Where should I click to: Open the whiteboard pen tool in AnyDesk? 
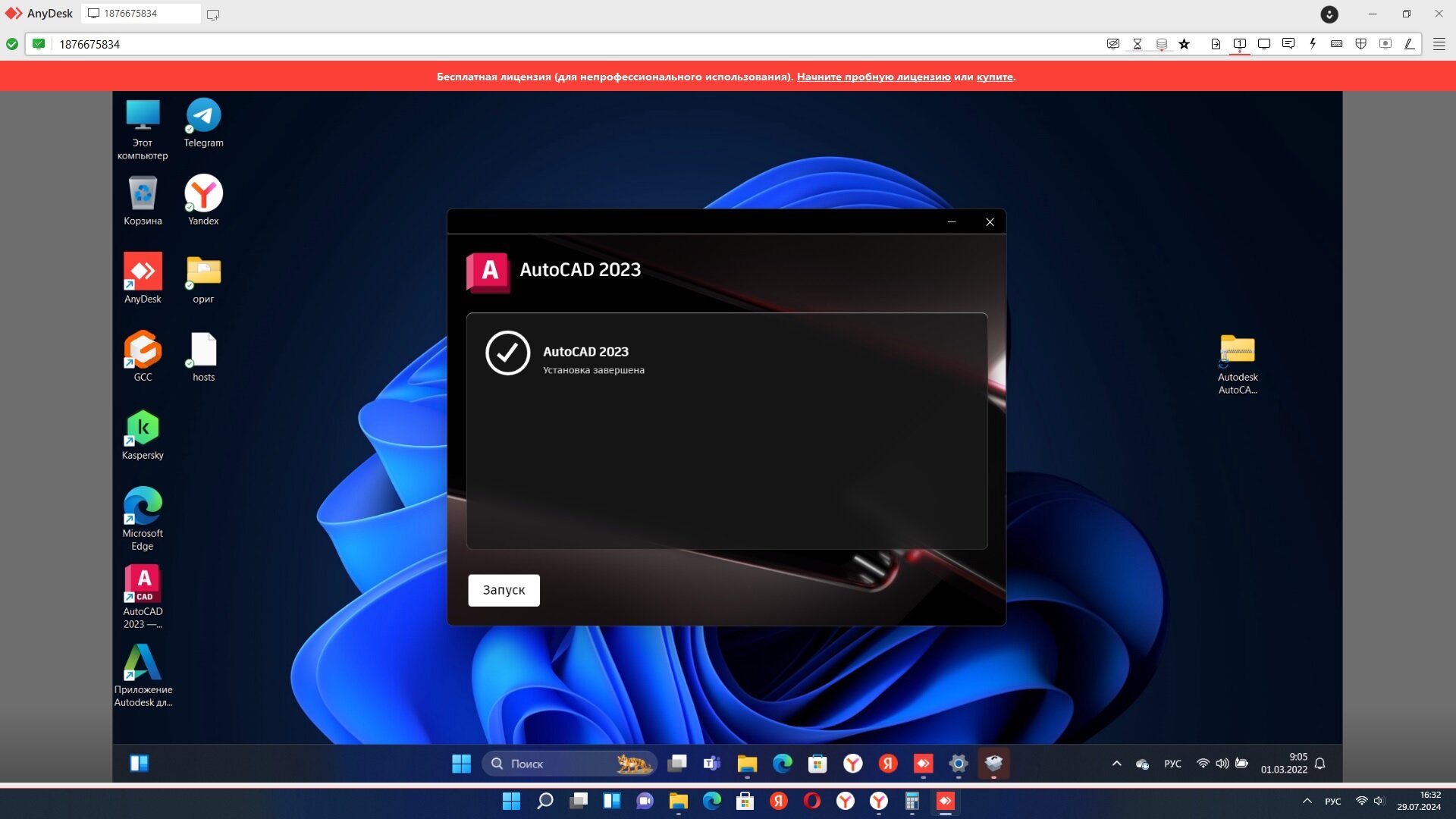tap(1409, 44)
